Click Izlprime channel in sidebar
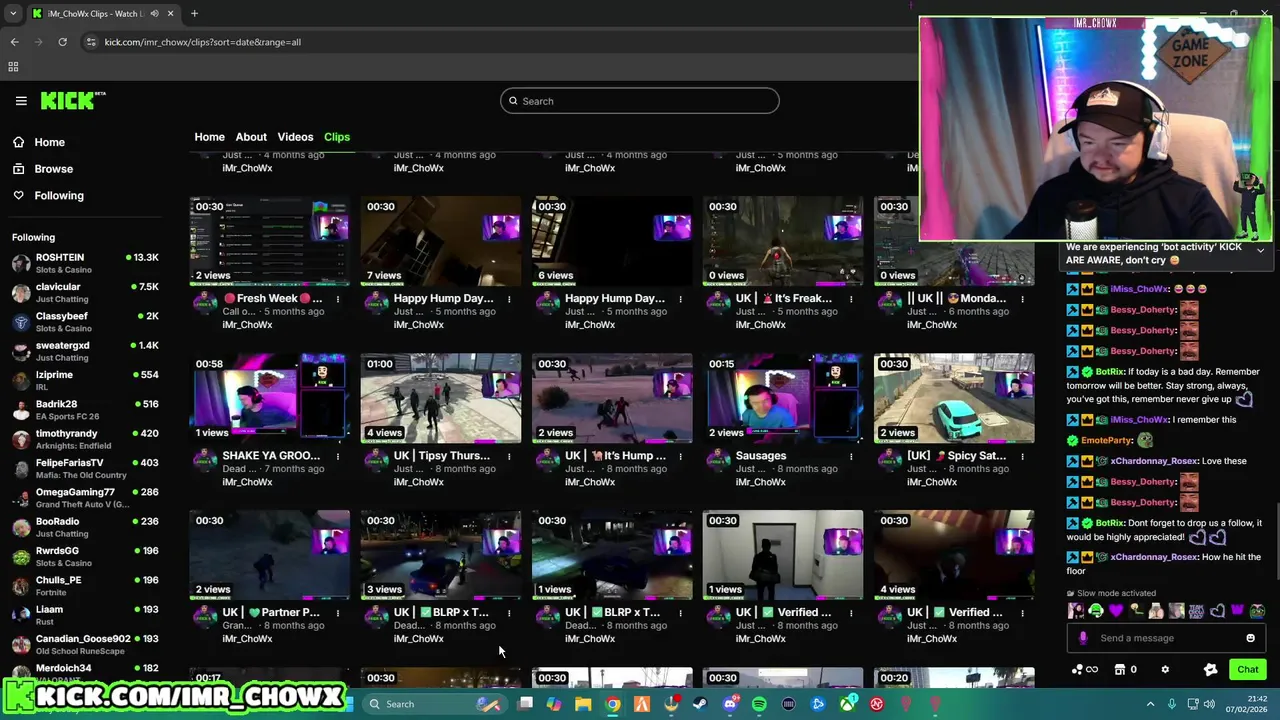Screen dimensions: 1280x720 [85, 380]
